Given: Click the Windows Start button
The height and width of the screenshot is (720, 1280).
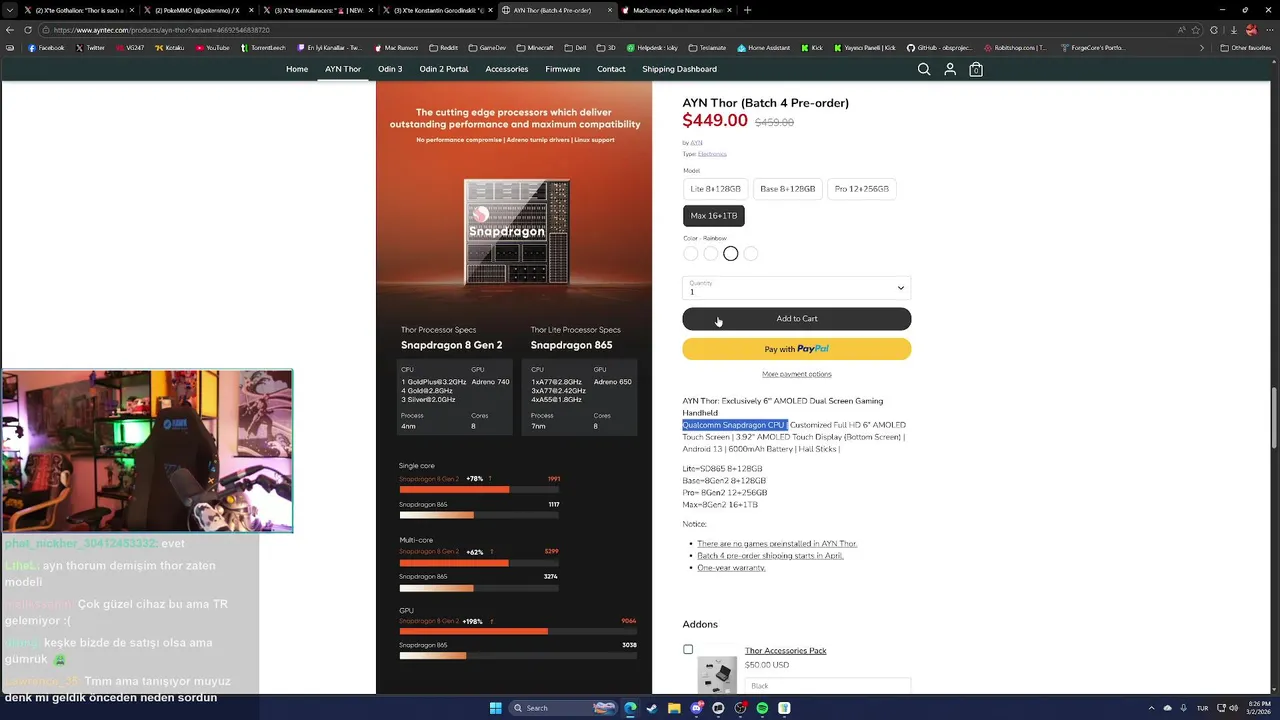Looking at the screenshot, I should (x=495, y=708).
